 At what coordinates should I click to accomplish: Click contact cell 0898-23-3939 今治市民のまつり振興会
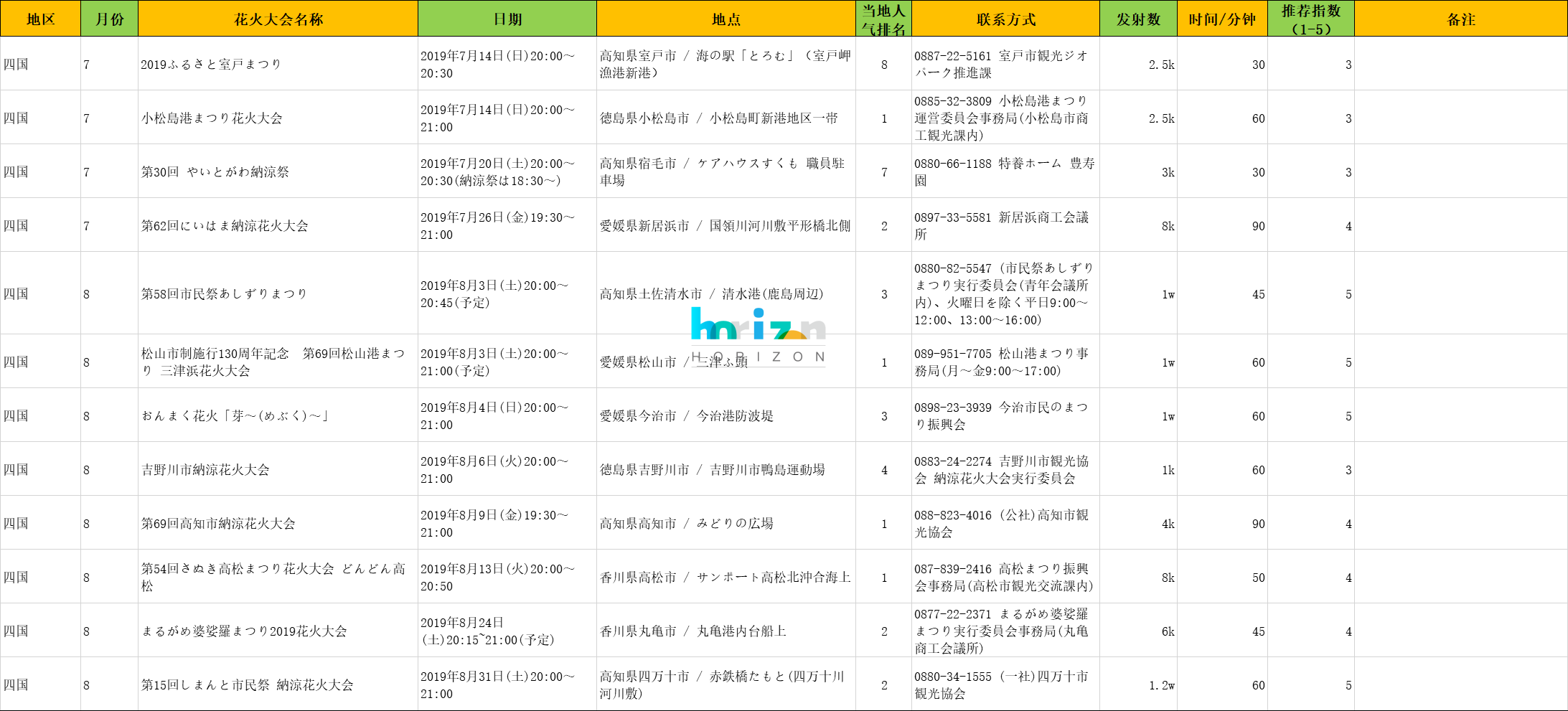[1005, 415]
